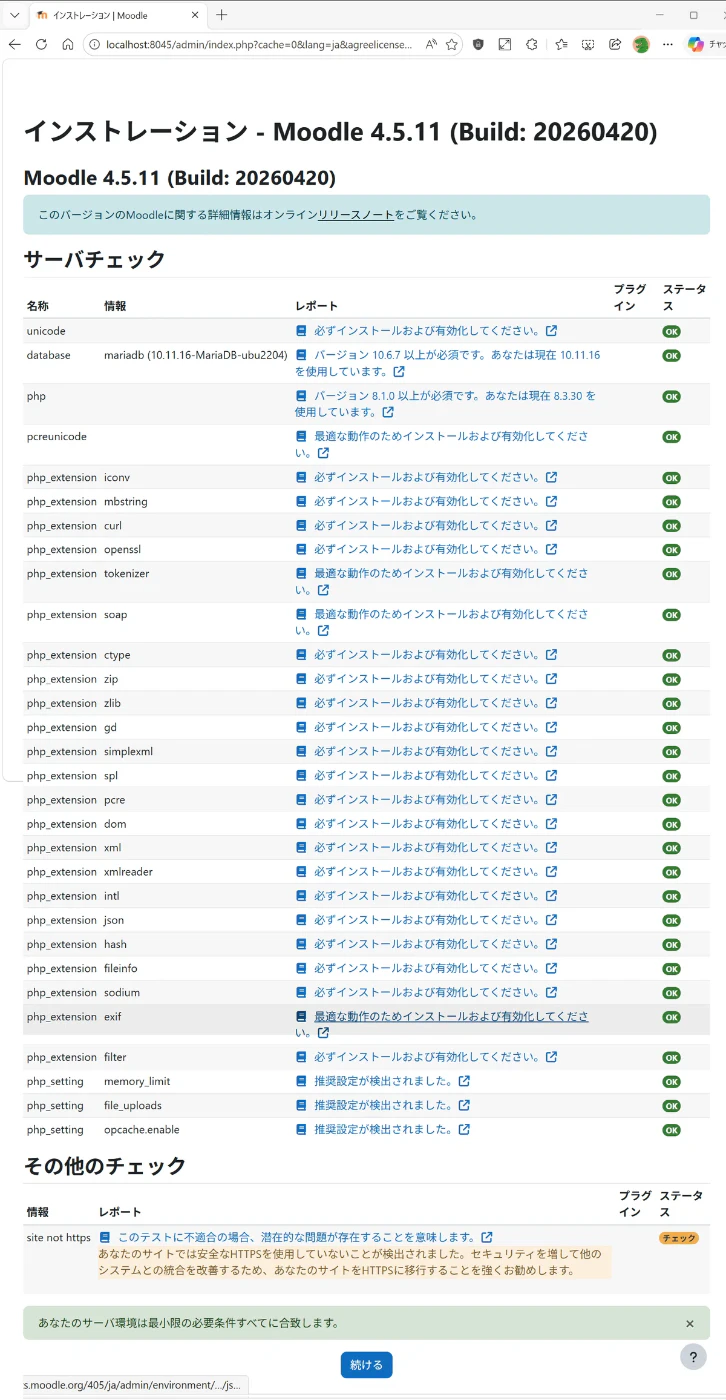Click external link icon in the tokenizer row

coord(323,590)
